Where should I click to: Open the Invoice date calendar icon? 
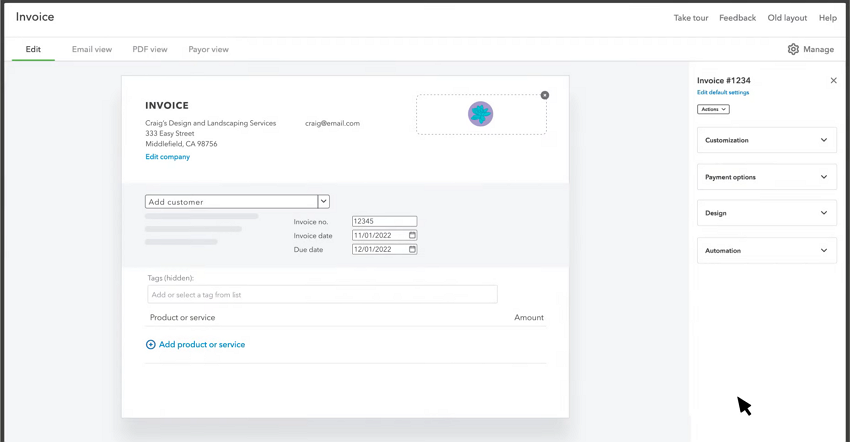[x=412, y=236]
